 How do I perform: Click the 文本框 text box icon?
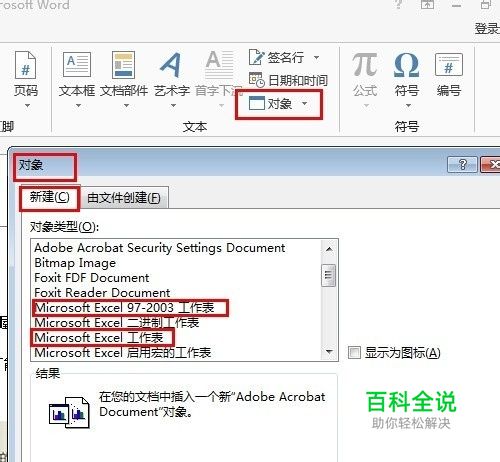click(x=77, y=64)
